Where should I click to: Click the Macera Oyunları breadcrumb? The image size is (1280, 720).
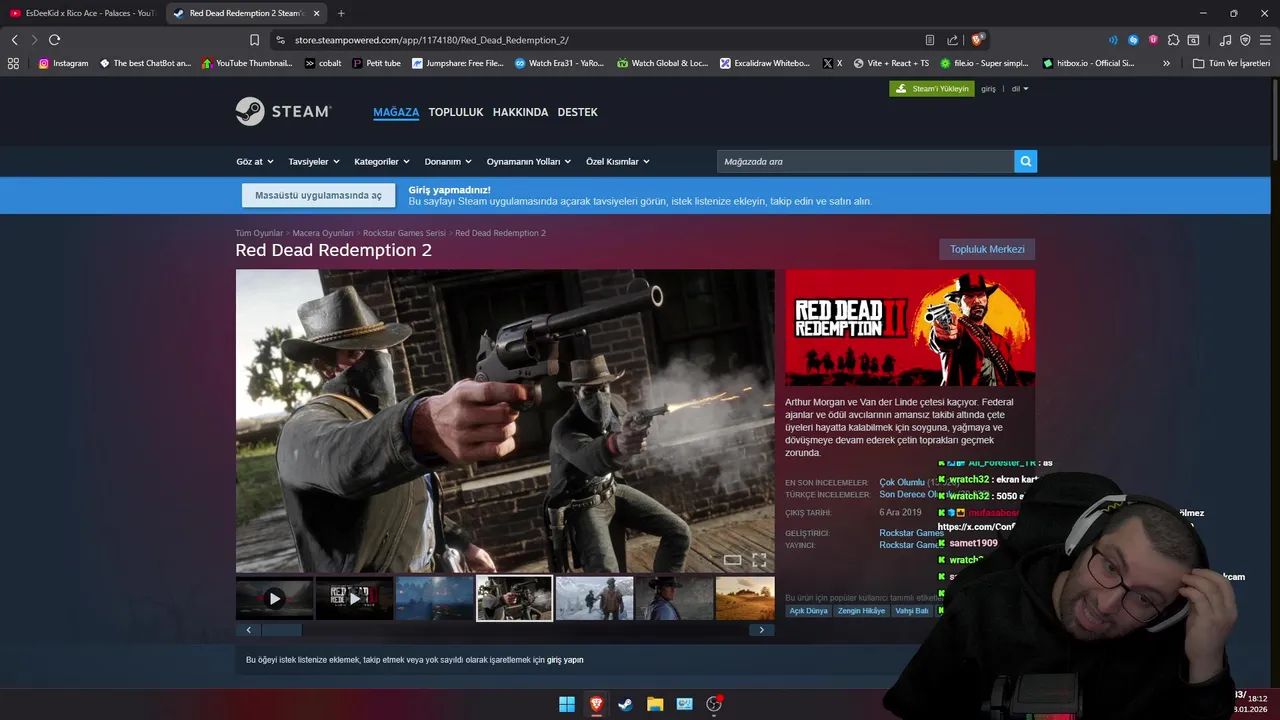(x=323, y=233)
